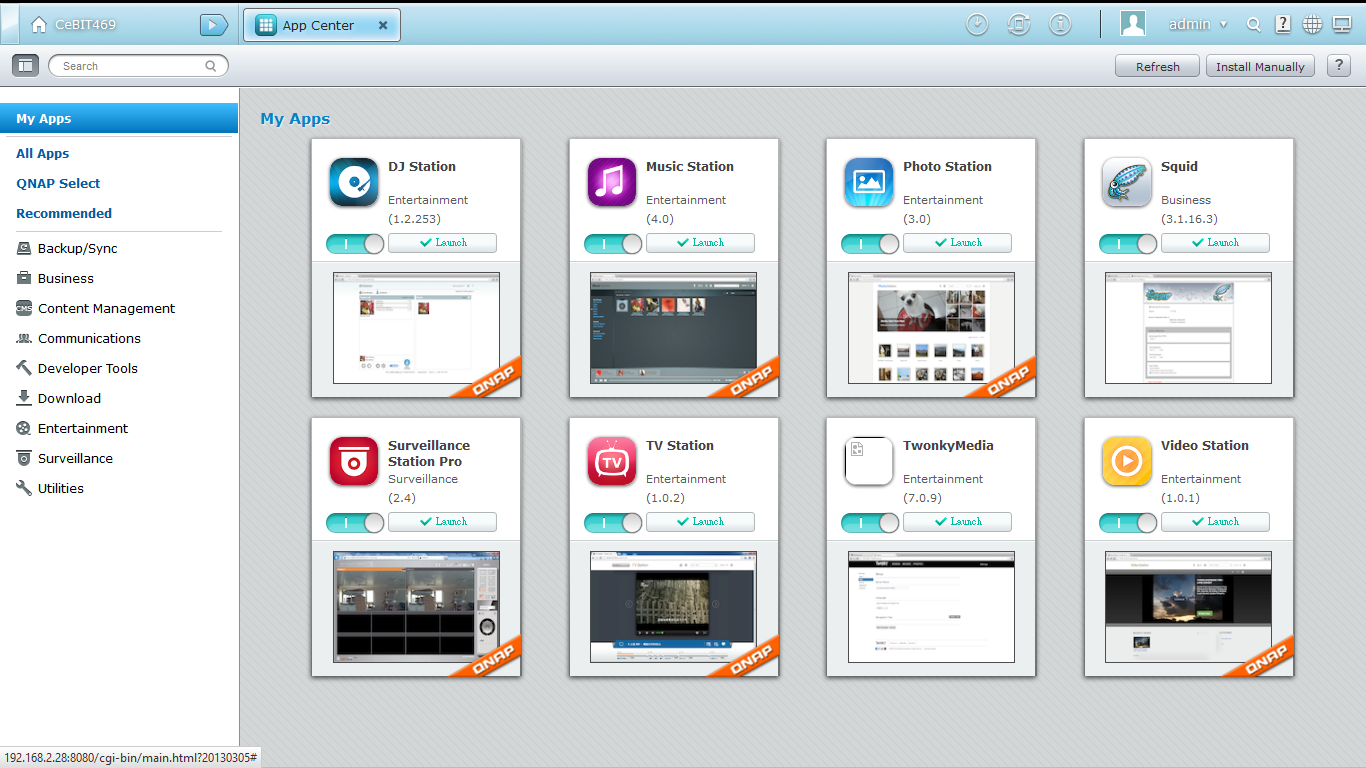This screenshot has height=768, width=1366.
Task: Open the TwonkyMedia screenshot thumbnail
Action: [x=931, y=607]
